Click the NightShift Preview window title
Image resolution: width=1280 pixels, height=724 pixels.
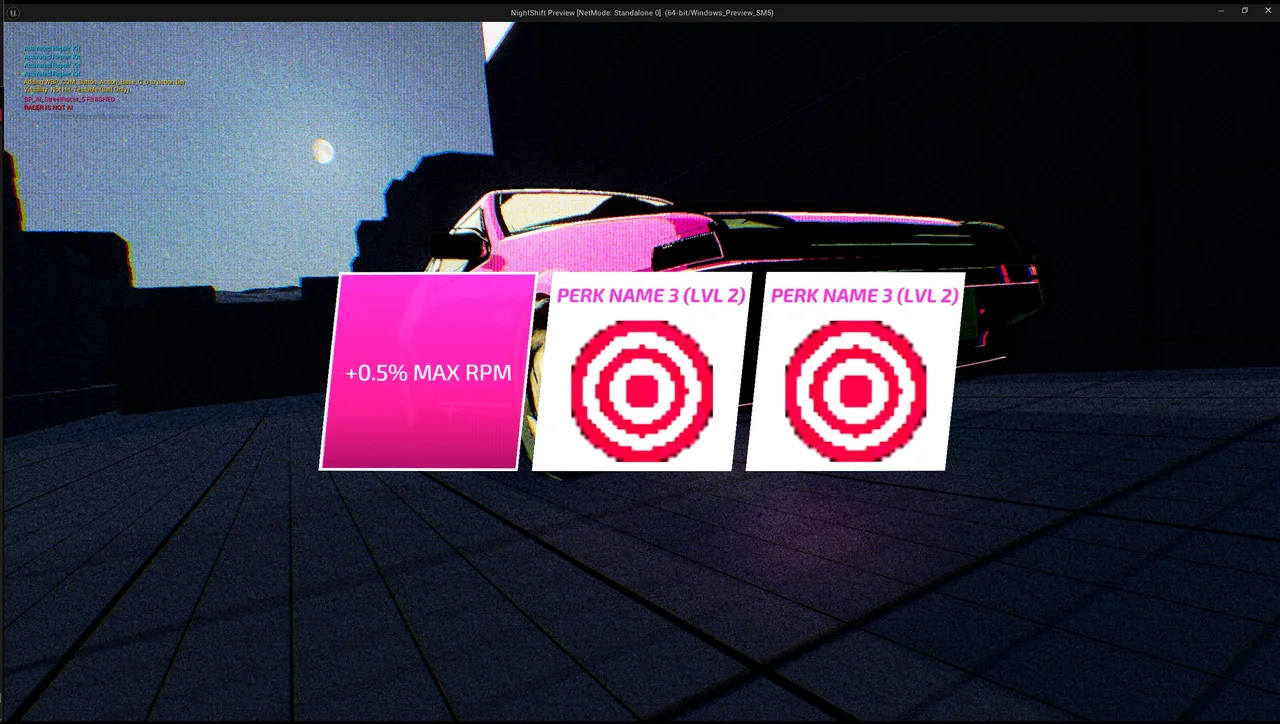click(x=641, y=12)
